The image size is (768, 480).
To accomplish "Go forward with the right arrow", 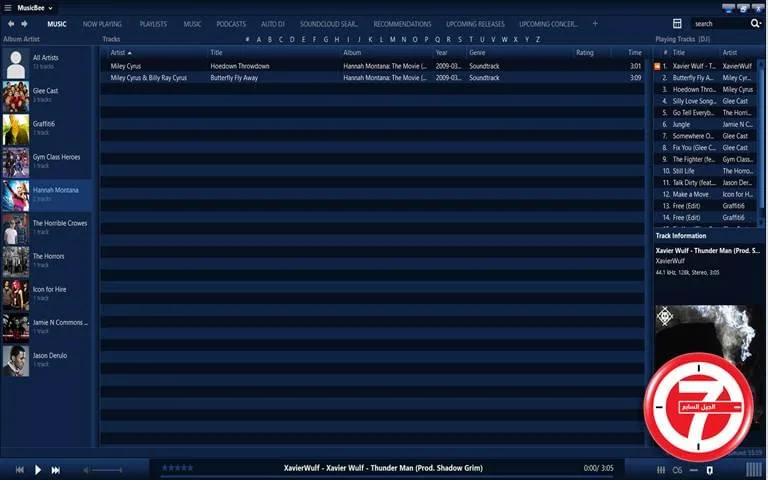I will point(24,24).
